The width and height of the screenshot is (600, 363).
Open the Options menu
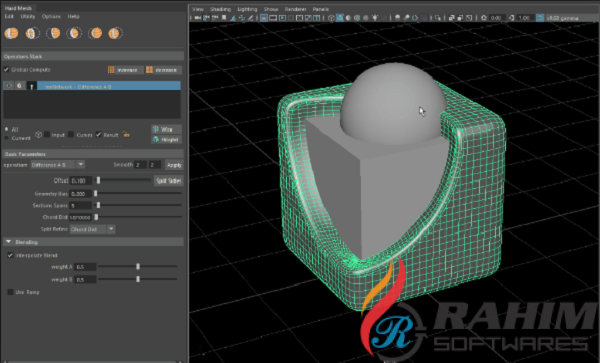(51, 16)
